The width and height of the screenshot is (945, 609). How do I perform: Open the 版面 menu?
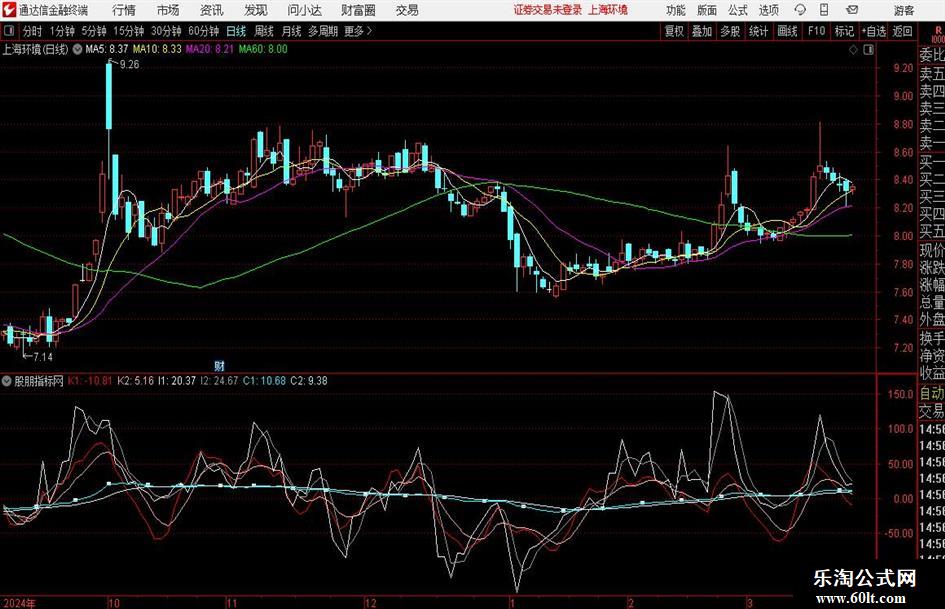pos(706,10)
